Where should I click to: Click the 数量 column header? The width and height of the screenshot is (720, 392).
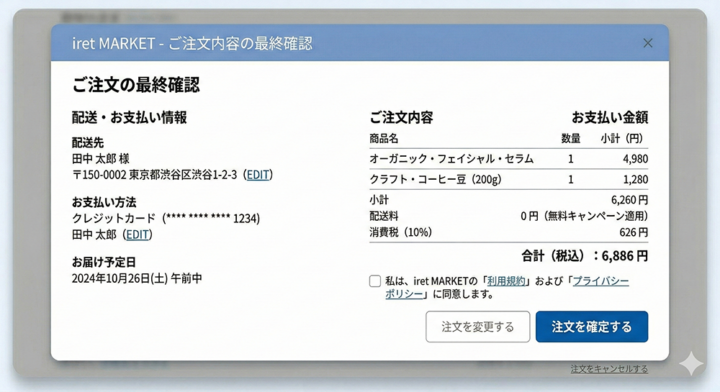[x=571, y=139]
